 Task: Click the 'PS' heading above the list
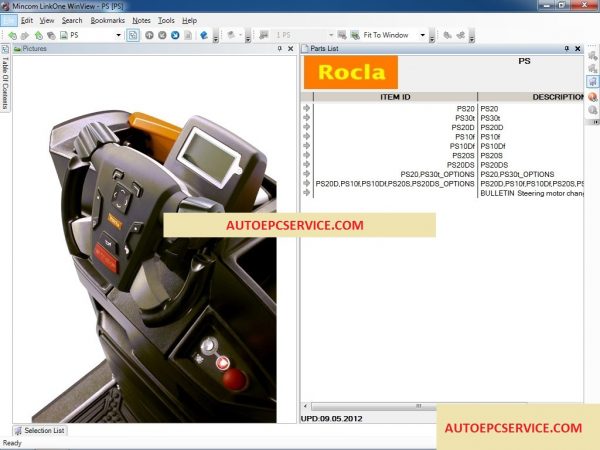(x=524, y=61)
